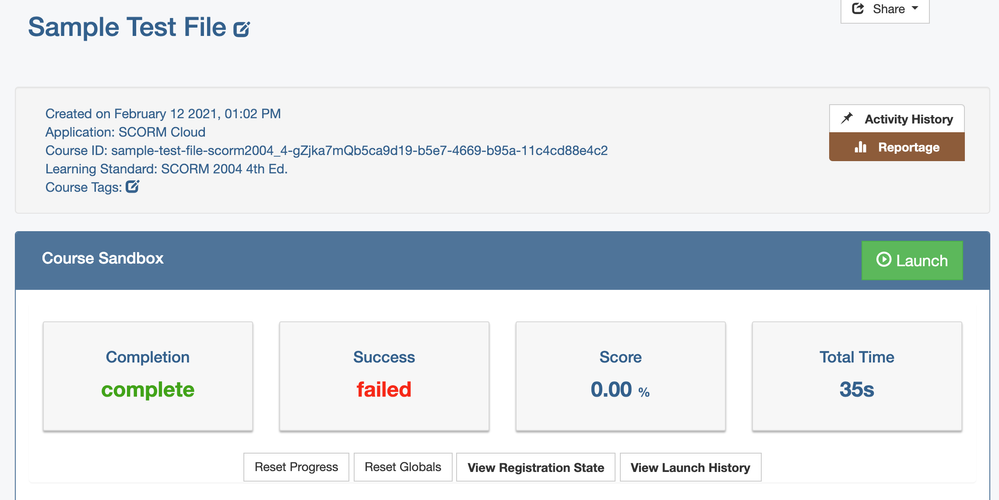Click the Course Tags edit icon
Image resolution: width=999 pixels, height=500 pixels.
(x=132, y=186)
